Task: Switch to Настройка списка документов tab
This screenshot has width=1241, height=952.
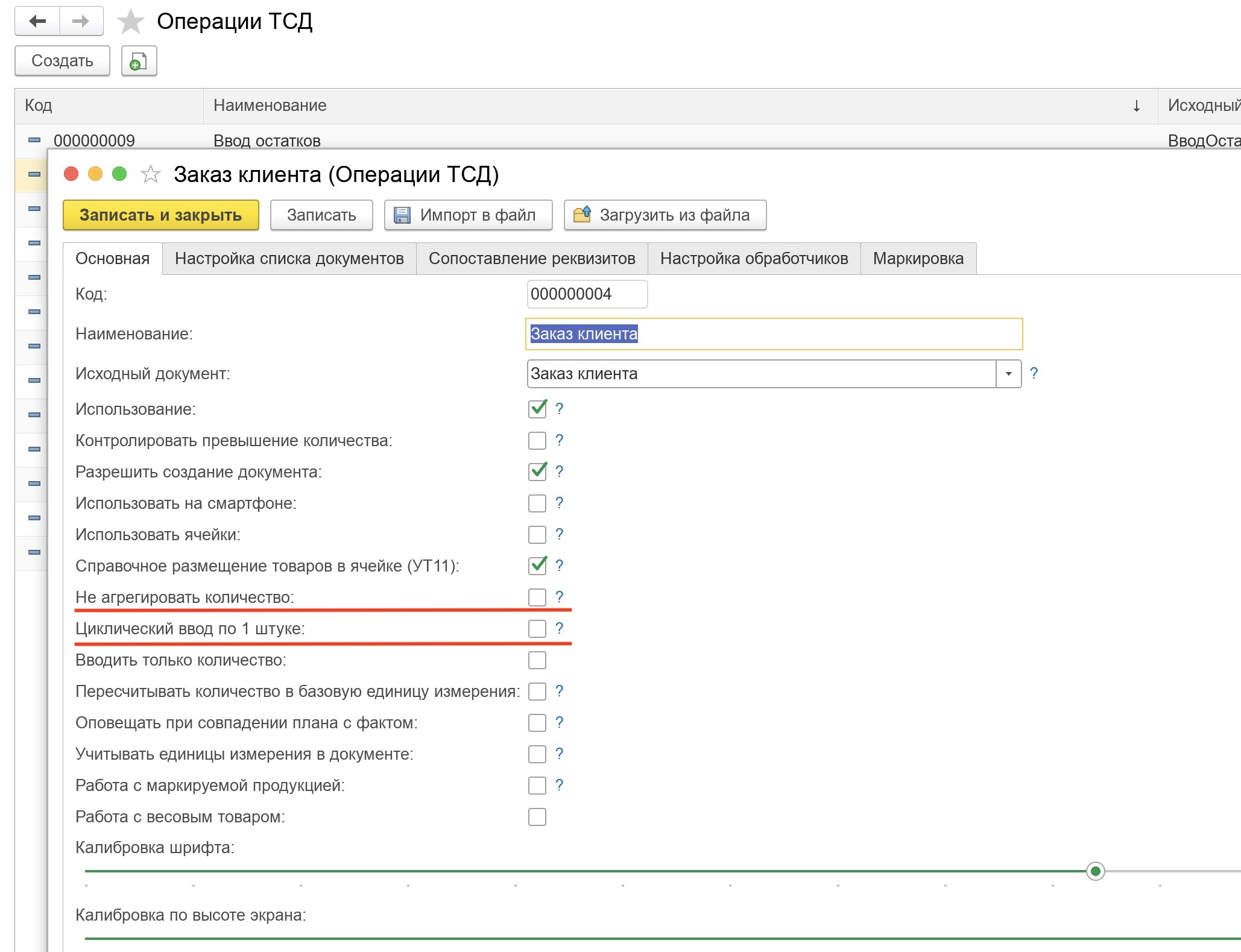Action: (x=289, y=259)
